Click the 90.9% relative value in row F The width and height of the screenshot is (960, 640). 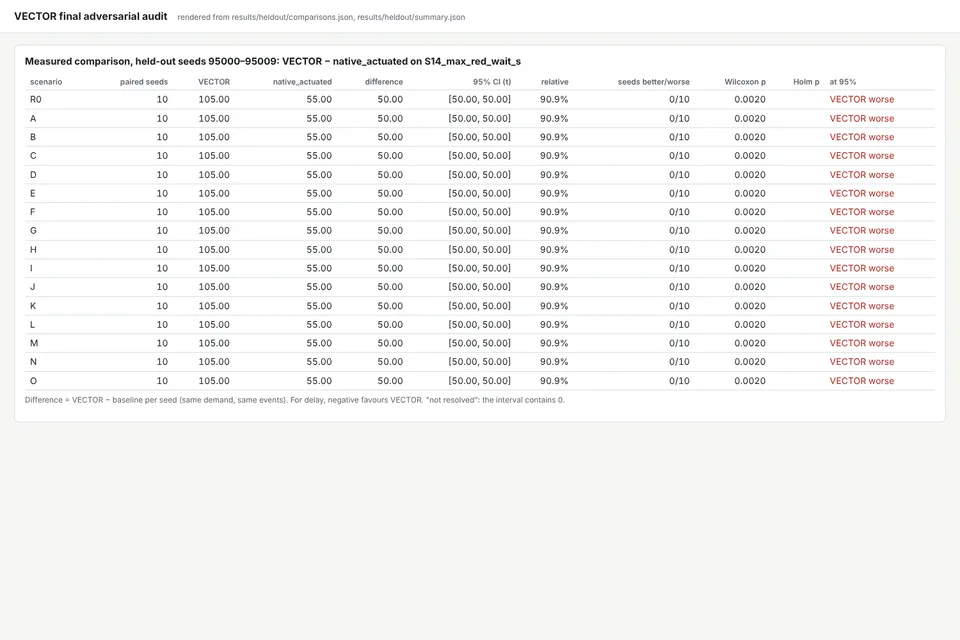[x=554, y=212]
